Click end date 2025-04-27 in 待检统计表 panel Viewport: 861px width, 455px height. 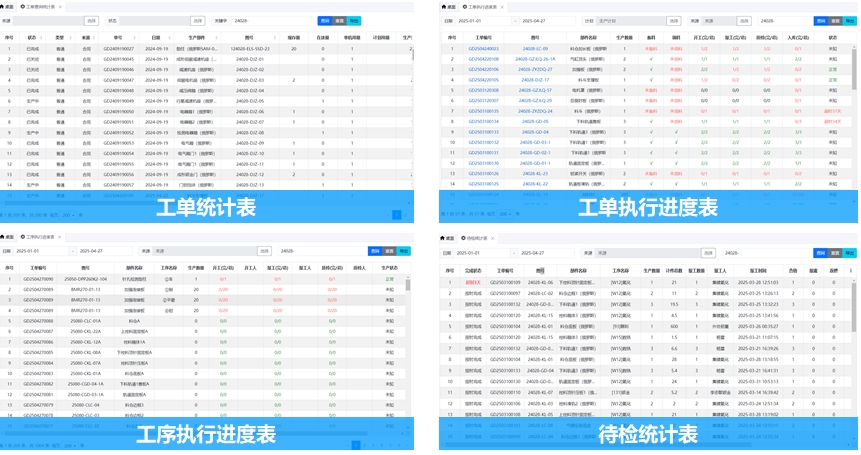coord(546,253)
